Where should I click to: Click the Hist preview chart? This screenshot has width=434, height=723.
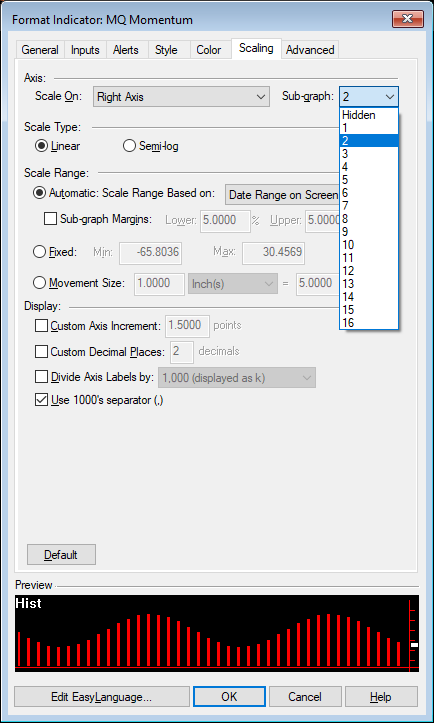pos(217,633)
